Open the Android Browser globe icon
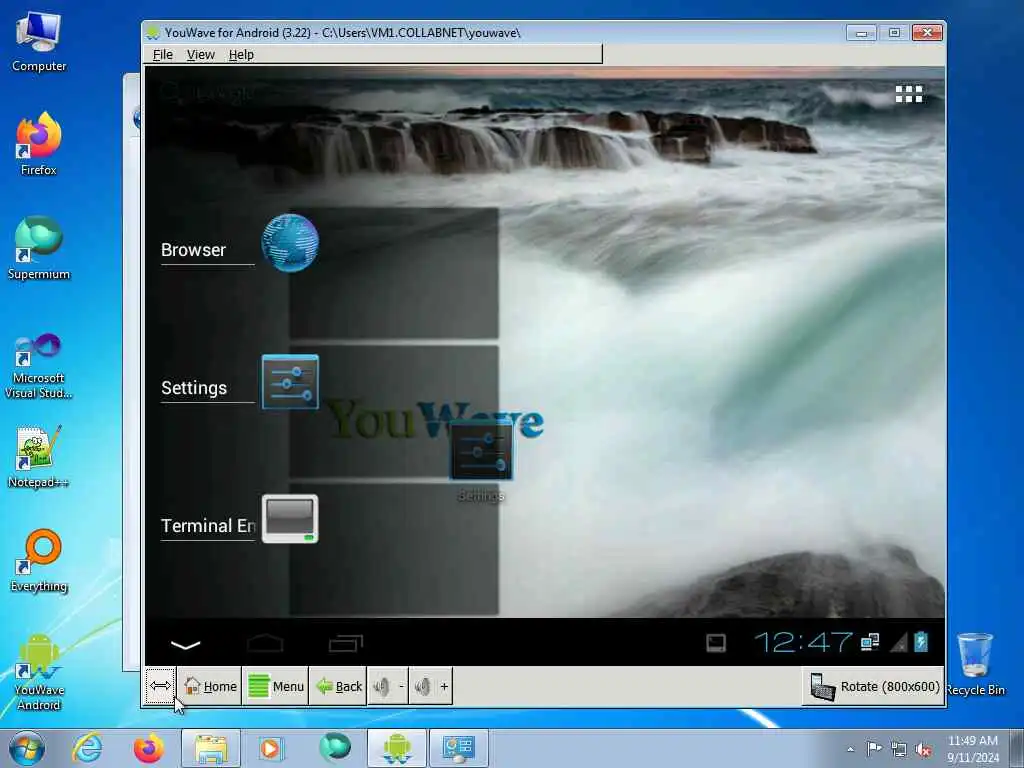The image size is (1024, 768). (290, 243)
